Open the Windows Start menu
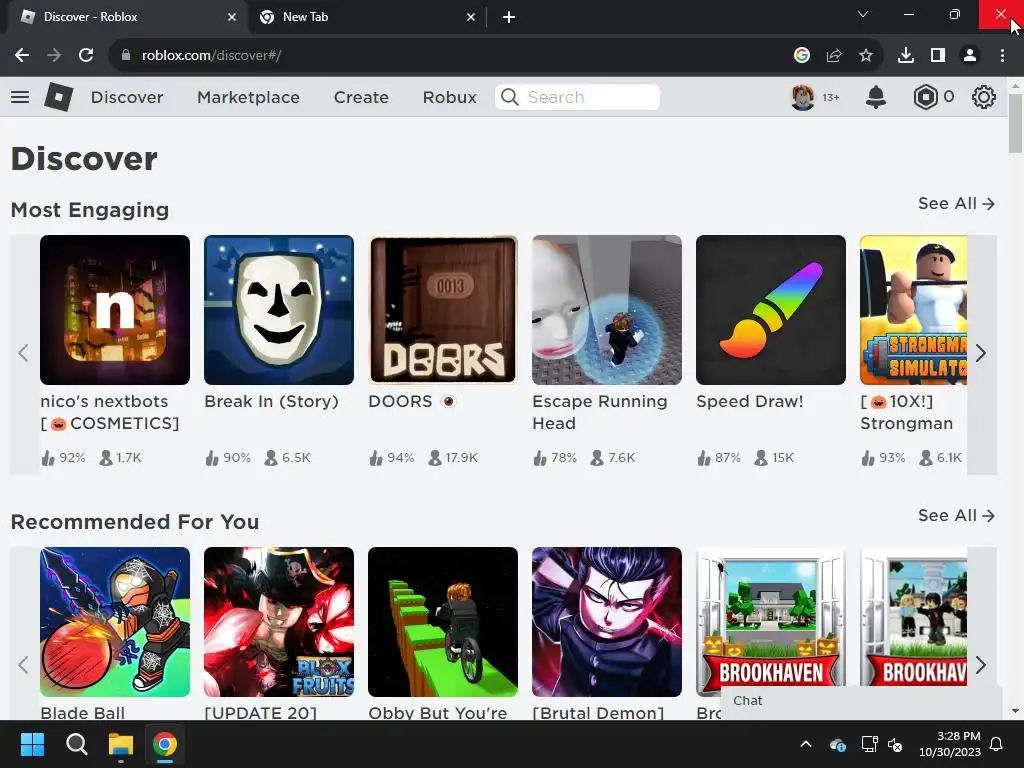Image resolution: width=1024 pixels, height=768 pixels. (32, 744)
